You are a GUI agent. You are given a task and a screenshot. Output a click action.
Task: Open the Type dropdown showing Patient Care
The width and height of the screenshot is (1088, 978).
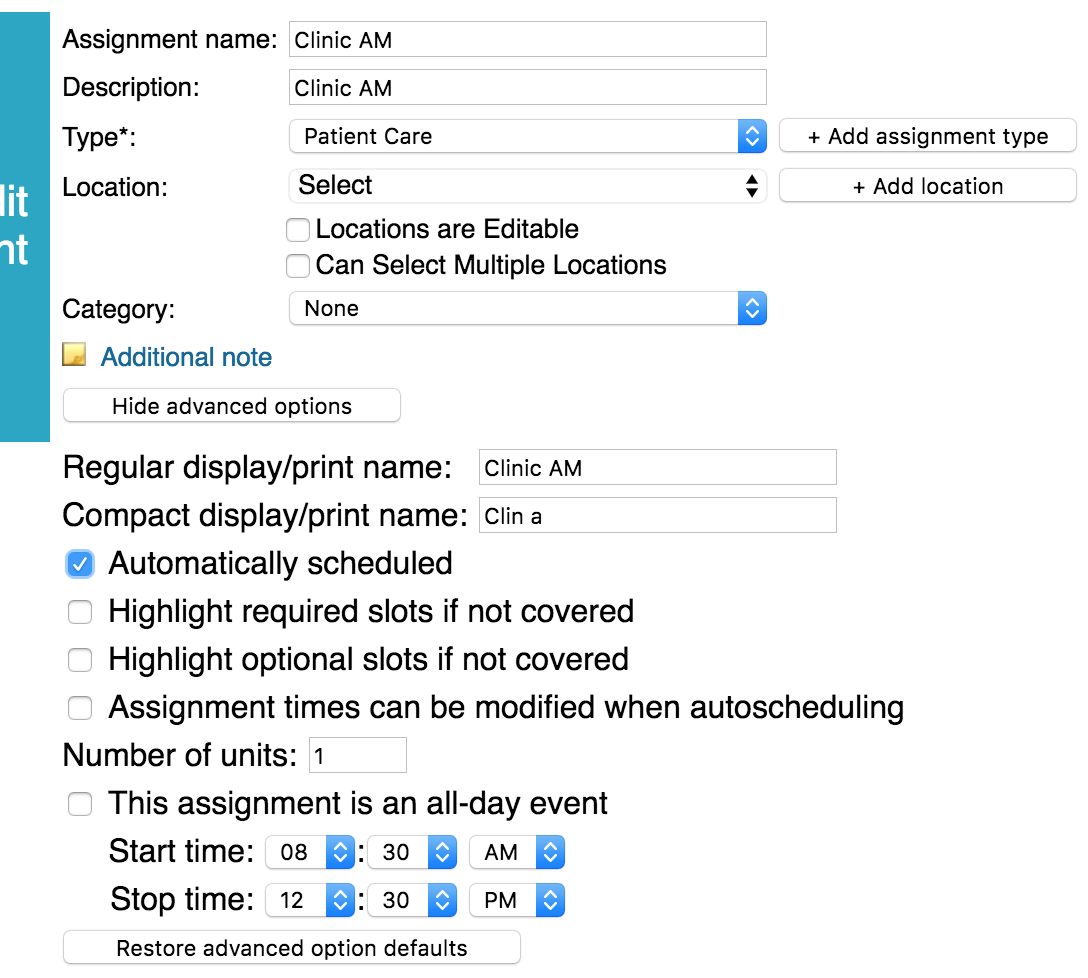click(x=528, y=136)
